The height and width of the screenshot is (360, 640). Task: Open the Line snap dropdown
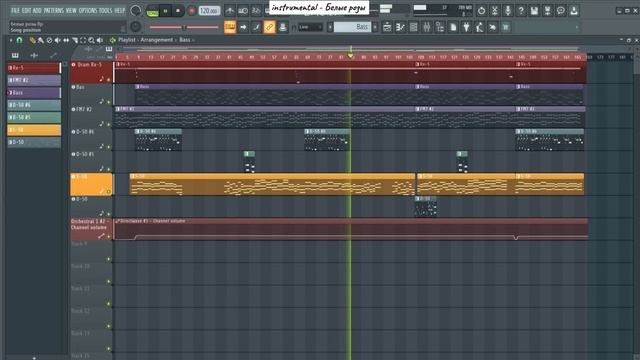click(310, 27)
